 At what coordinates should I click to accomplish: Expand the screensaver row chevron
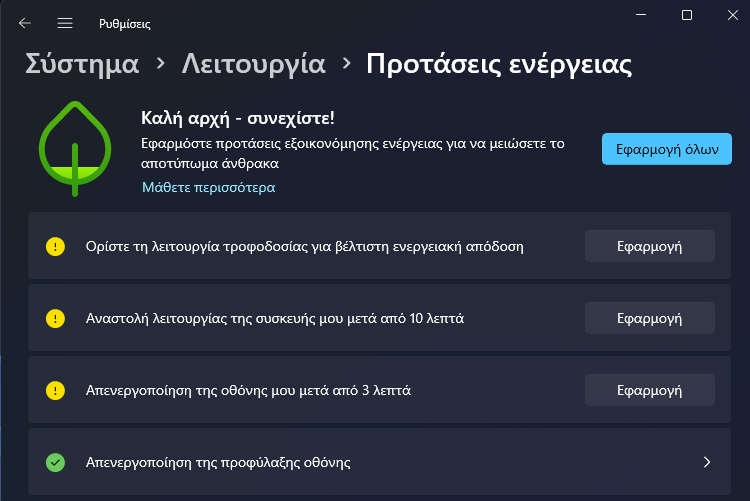(x=706, y=462)
